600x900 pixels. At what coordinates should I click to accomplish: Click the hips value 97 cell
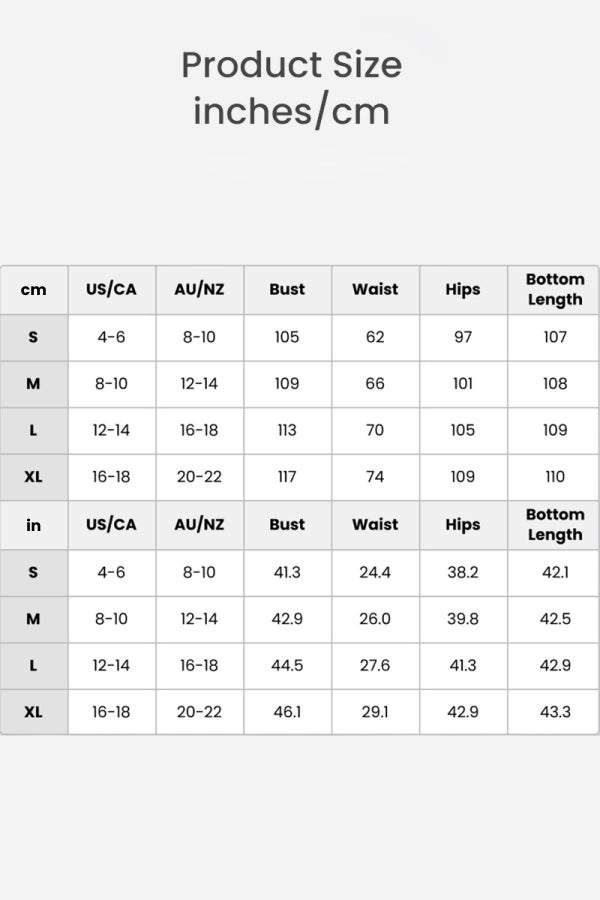point(463,337)
